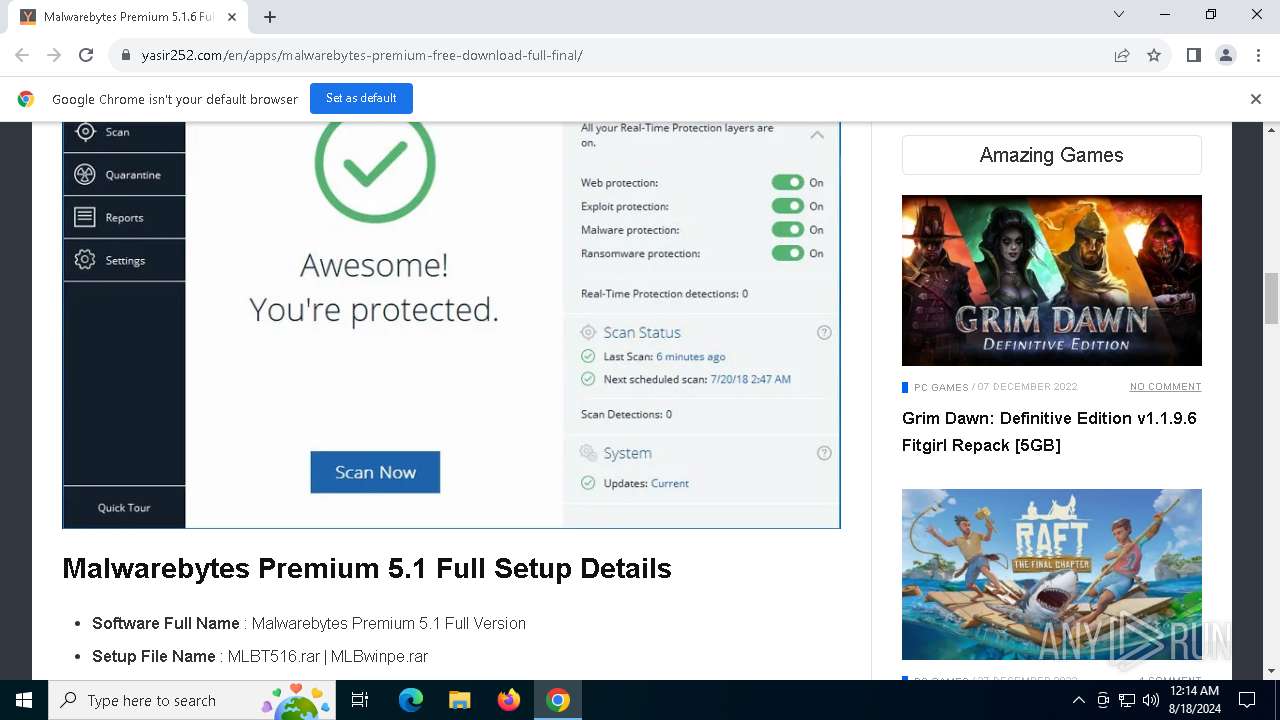1280x720 pixels.
Task: Click the browser forward arrow
Action: point(54,55)
